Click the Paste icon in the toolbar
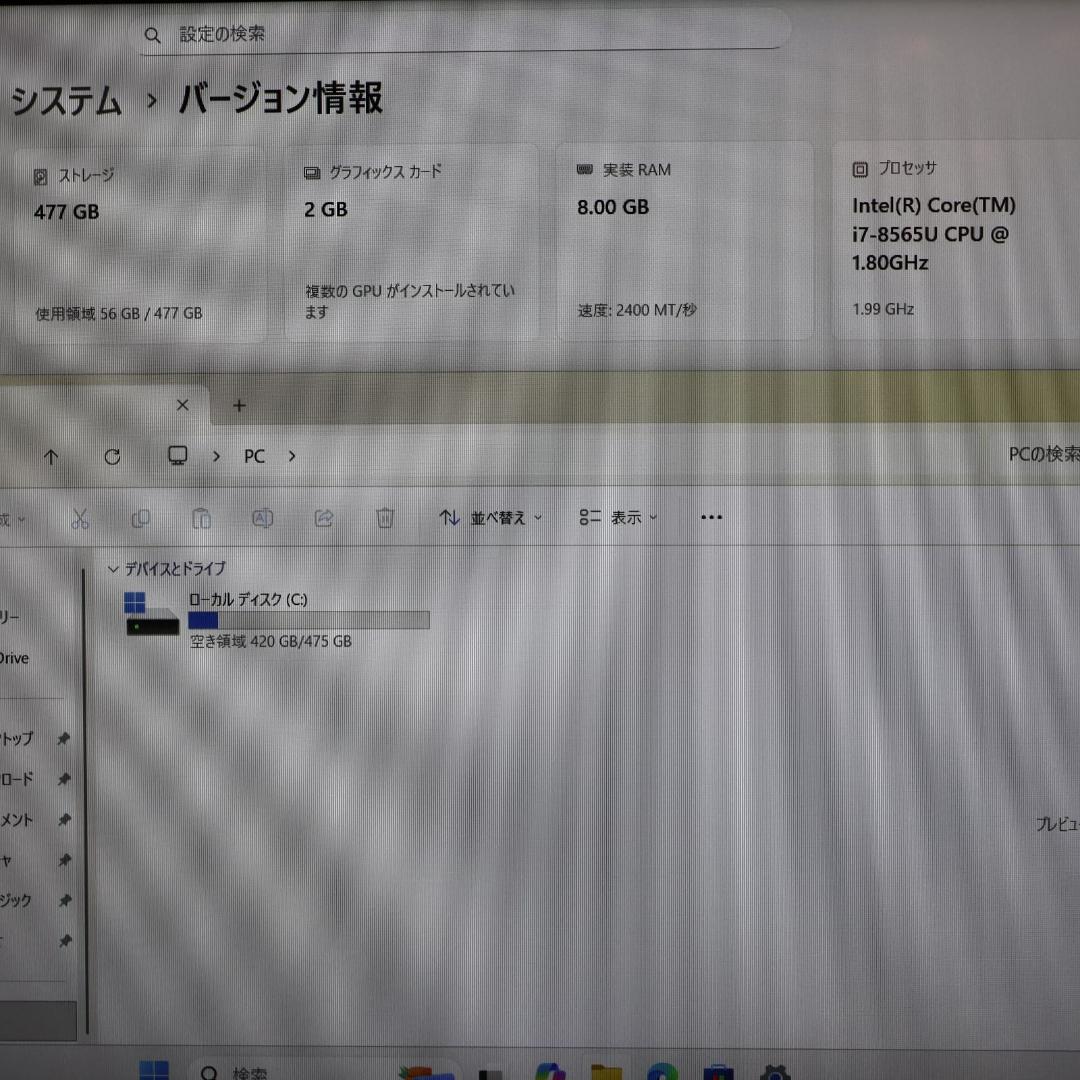Image resolution: width=1080 pixels, height=1080 pixels. (x=201, y=518)
